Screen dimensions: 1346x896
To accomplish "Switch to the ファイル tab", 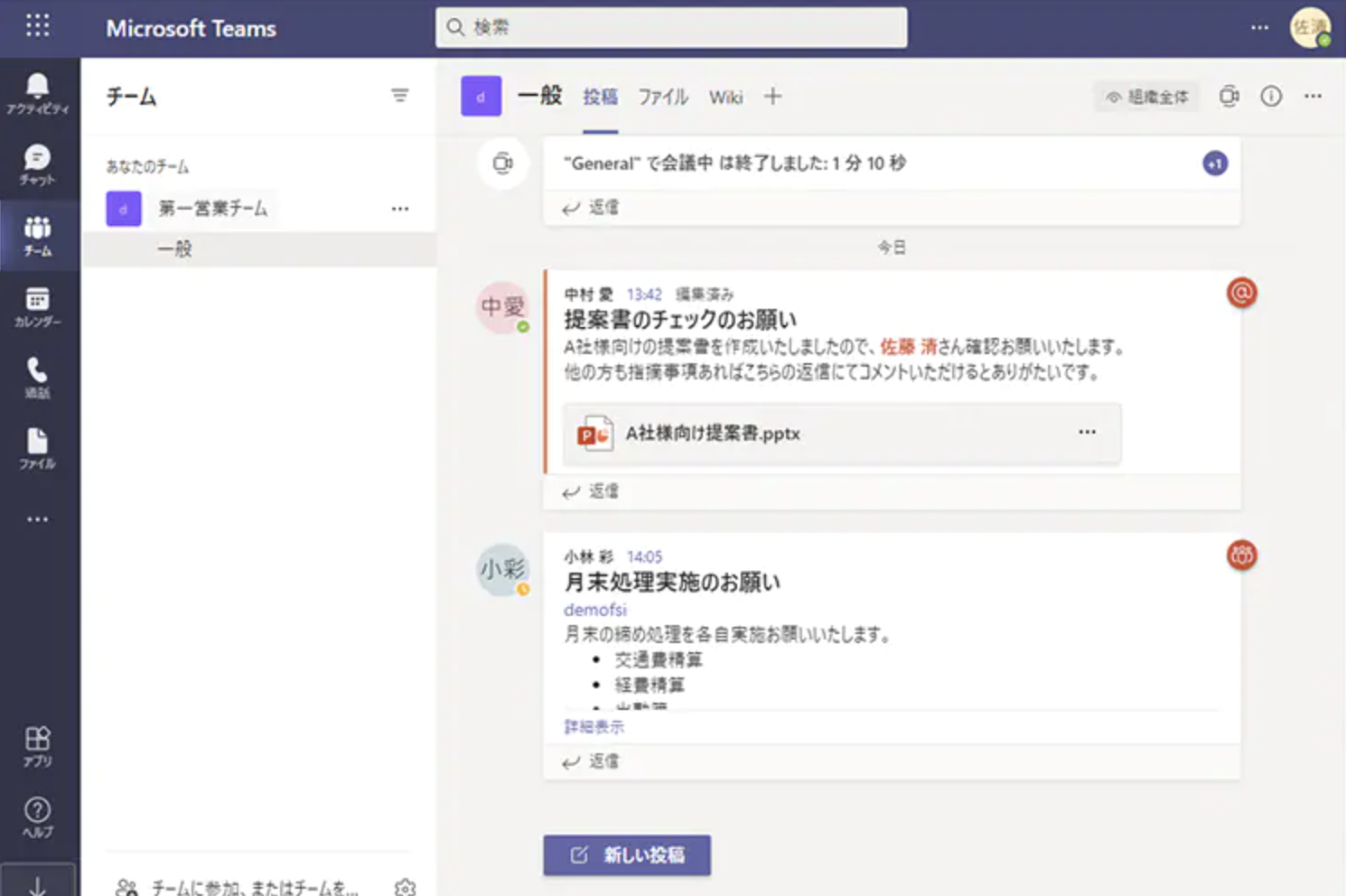I will [663, 97].
